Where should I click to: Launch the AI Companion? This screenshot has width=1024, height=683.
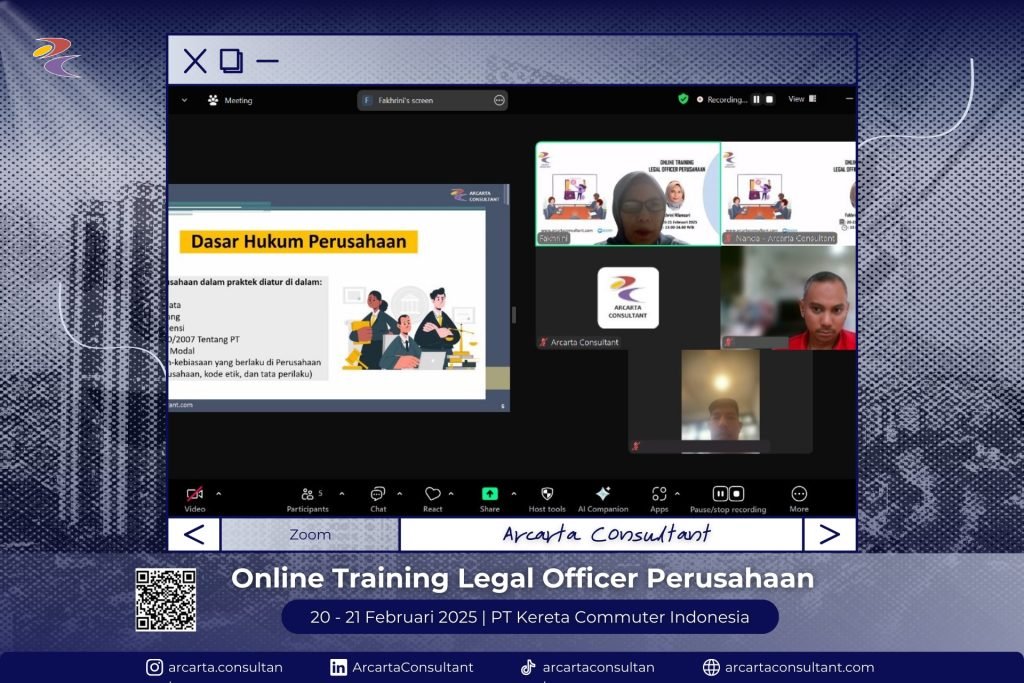tap(603, 494)
